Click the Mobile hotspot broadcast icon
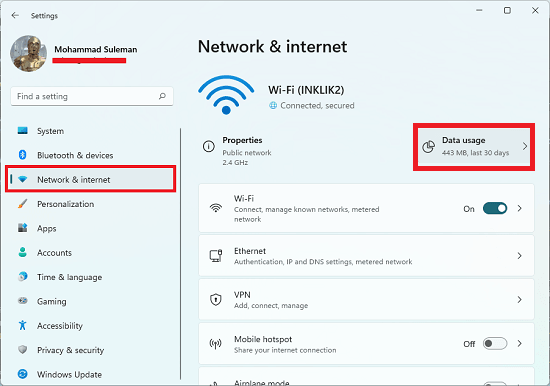This screenshot has height=386, width=550. coord(215,344)
